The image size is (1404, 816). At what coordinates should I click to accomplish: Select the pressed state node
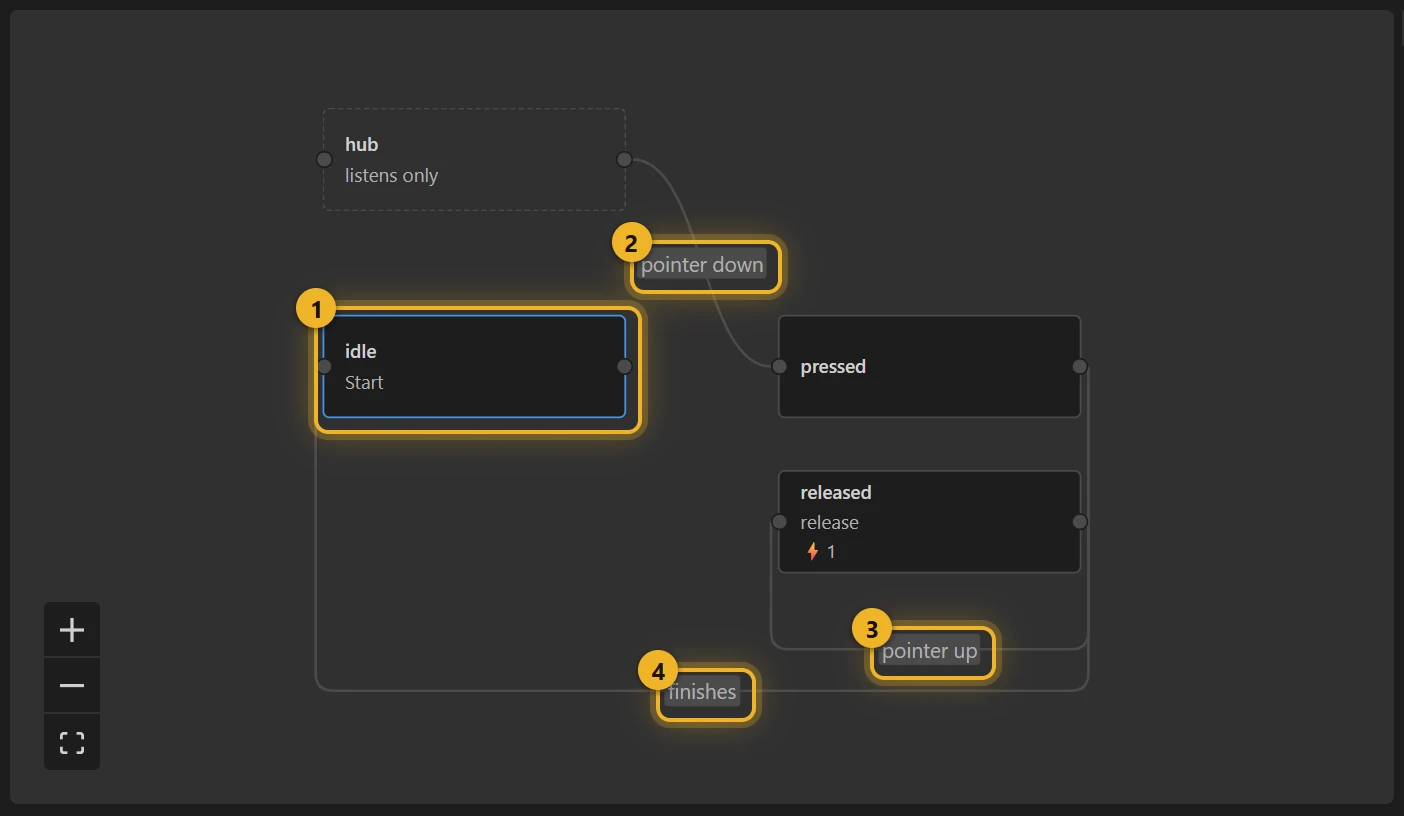pyautogui.click(x=929, y=367)
